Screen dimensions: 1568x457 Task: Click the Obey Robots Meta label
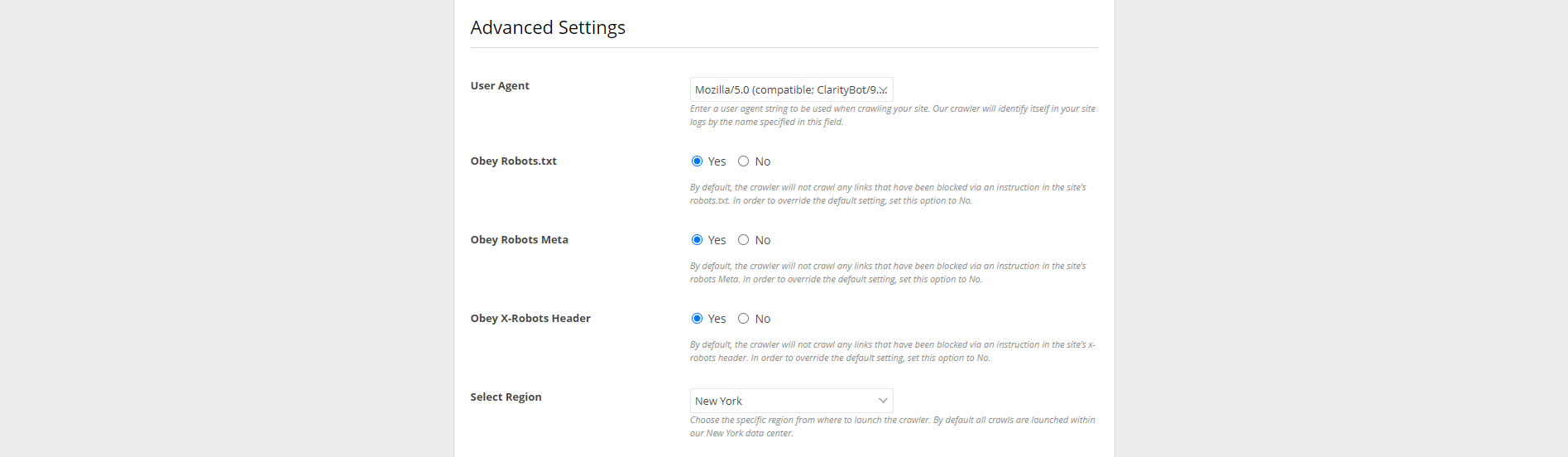tap(519, 239)
